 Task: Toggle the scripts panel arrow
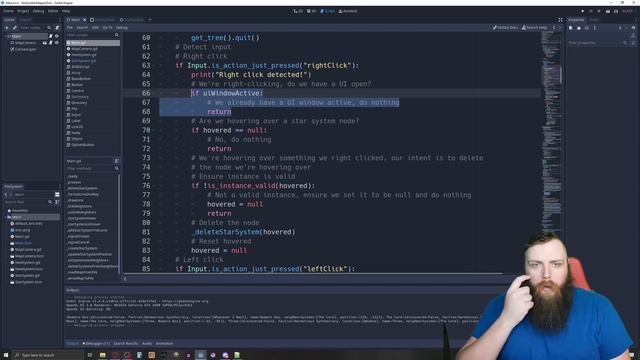coord(125,279)
